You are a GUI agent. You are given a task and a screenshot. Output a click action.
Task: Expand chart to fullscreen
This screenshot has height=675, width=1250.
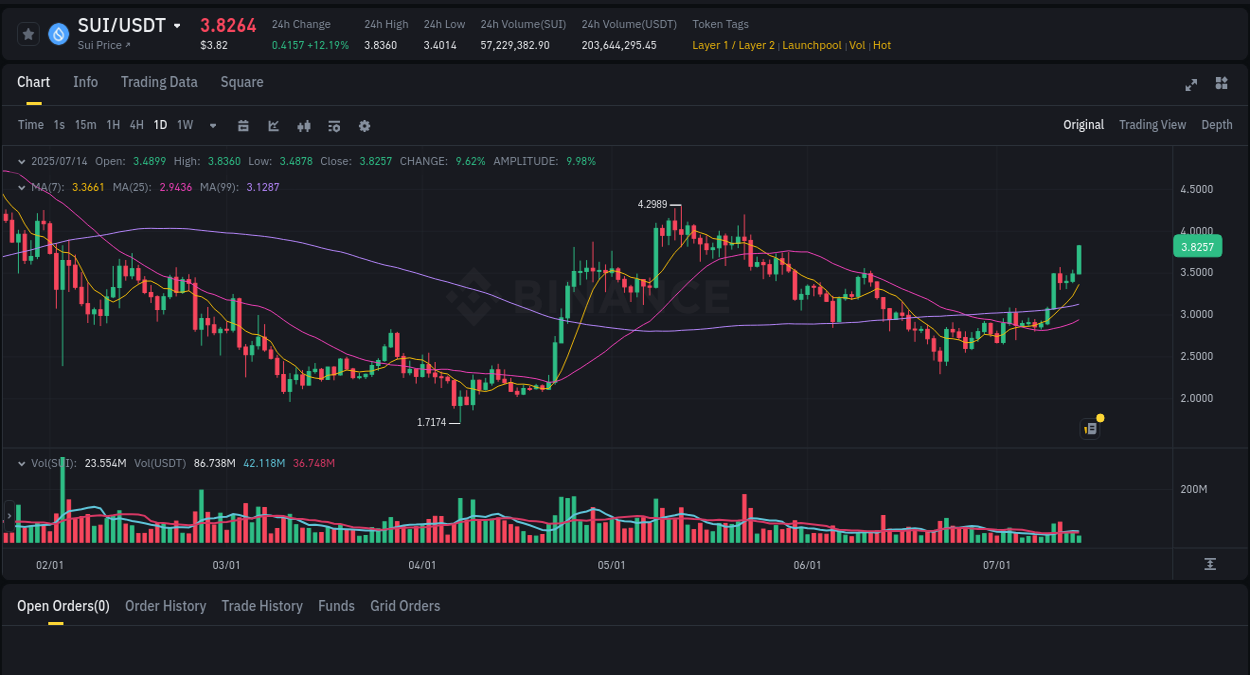coord(1190,85)
